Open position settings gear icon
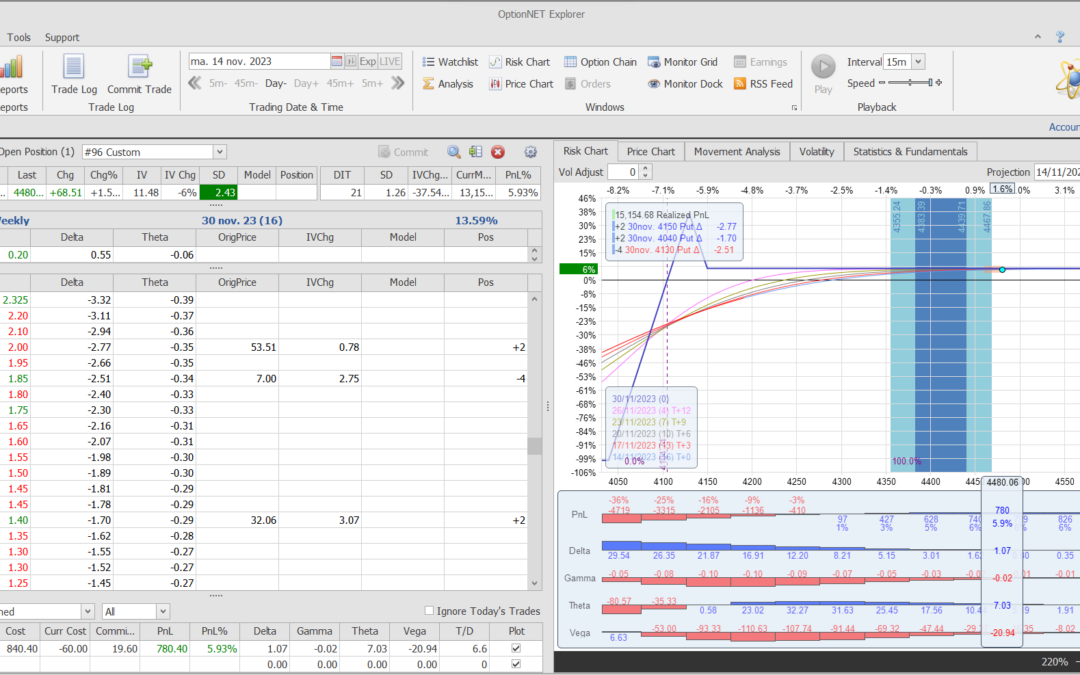The height and width of the screenshot is (675, 1080). (x=530, y=152)
